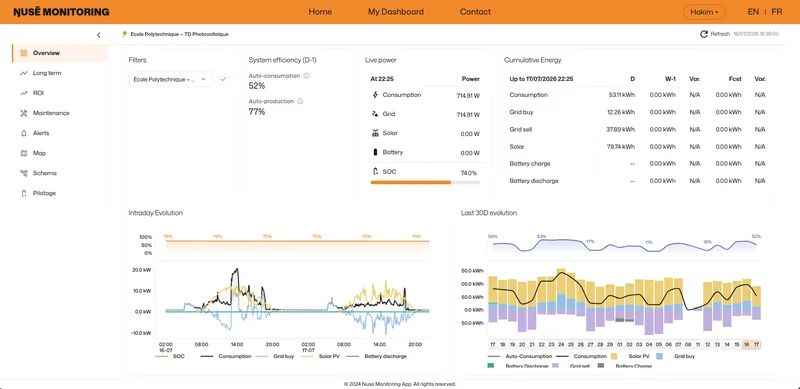The image size is (800, 389).
Task: Collapse the sidebar with the chevron
Action: click(98, 35)
